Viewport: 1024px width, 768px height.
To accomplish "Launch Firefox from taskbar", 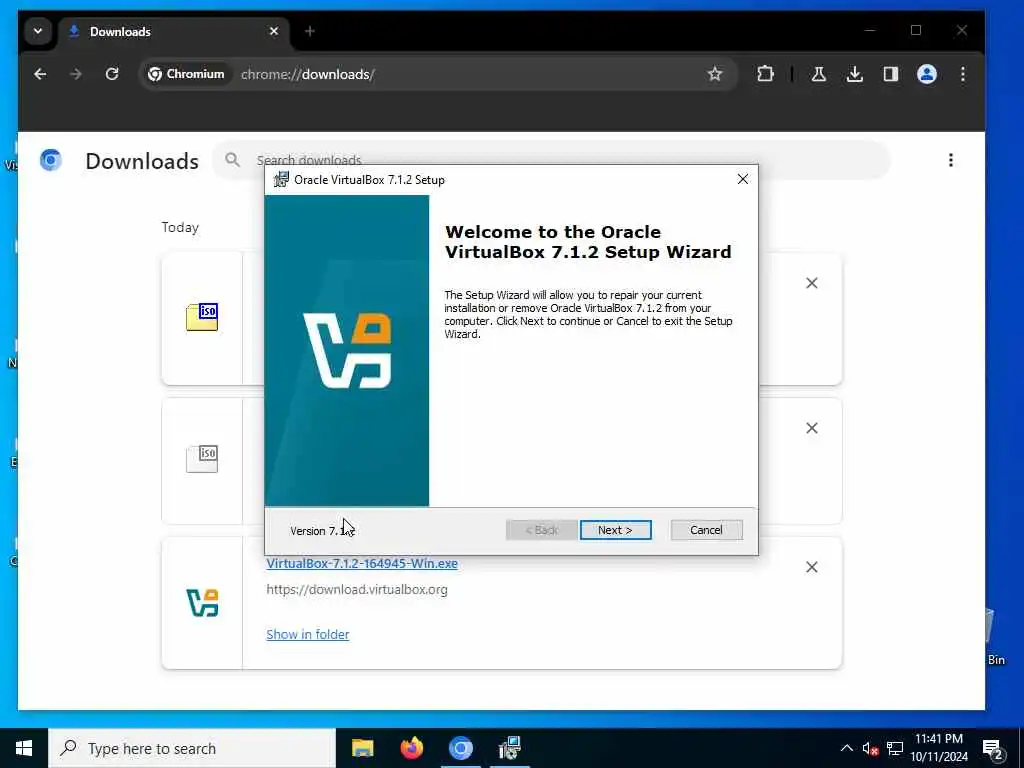I will (x=411, y=748).
